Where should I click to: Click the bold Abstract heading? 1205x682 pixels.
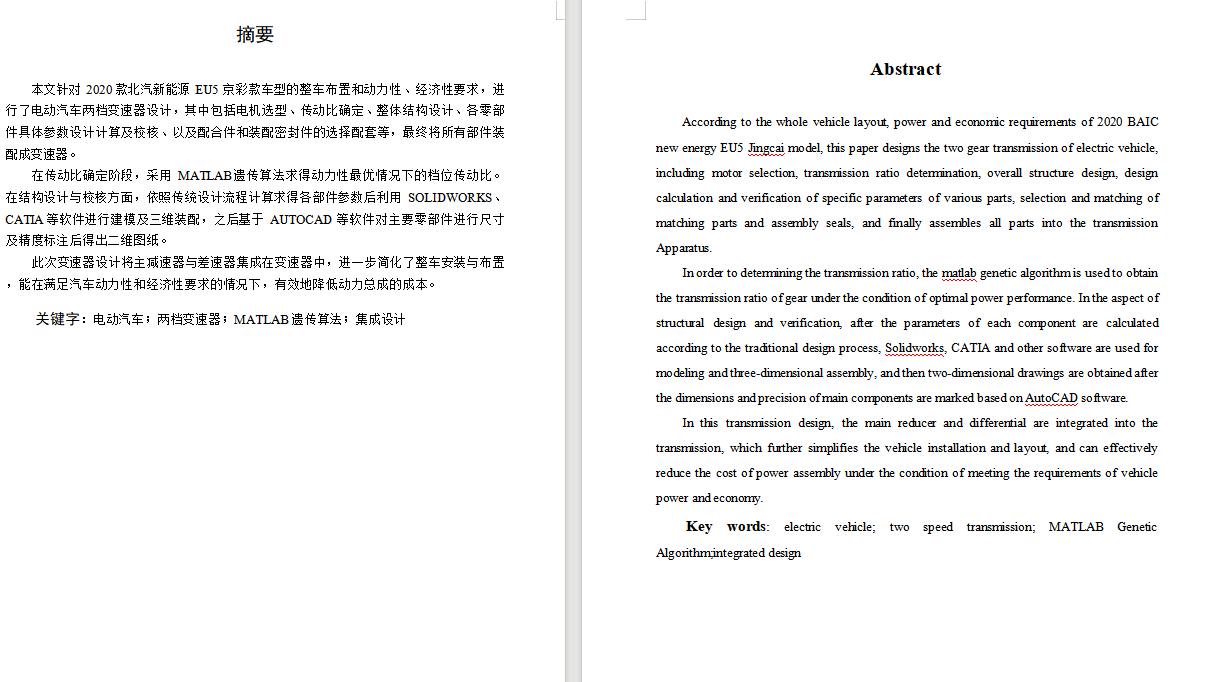(x=906, y=69)
